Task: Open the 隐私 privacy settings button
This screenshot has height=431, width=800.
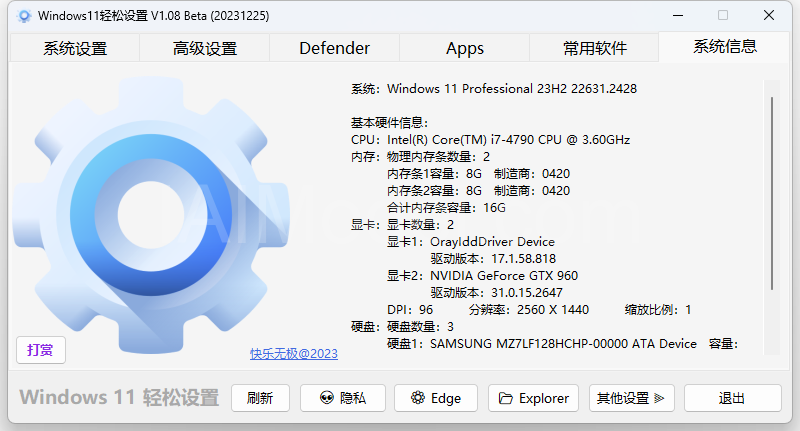Action: click(343, 398)
